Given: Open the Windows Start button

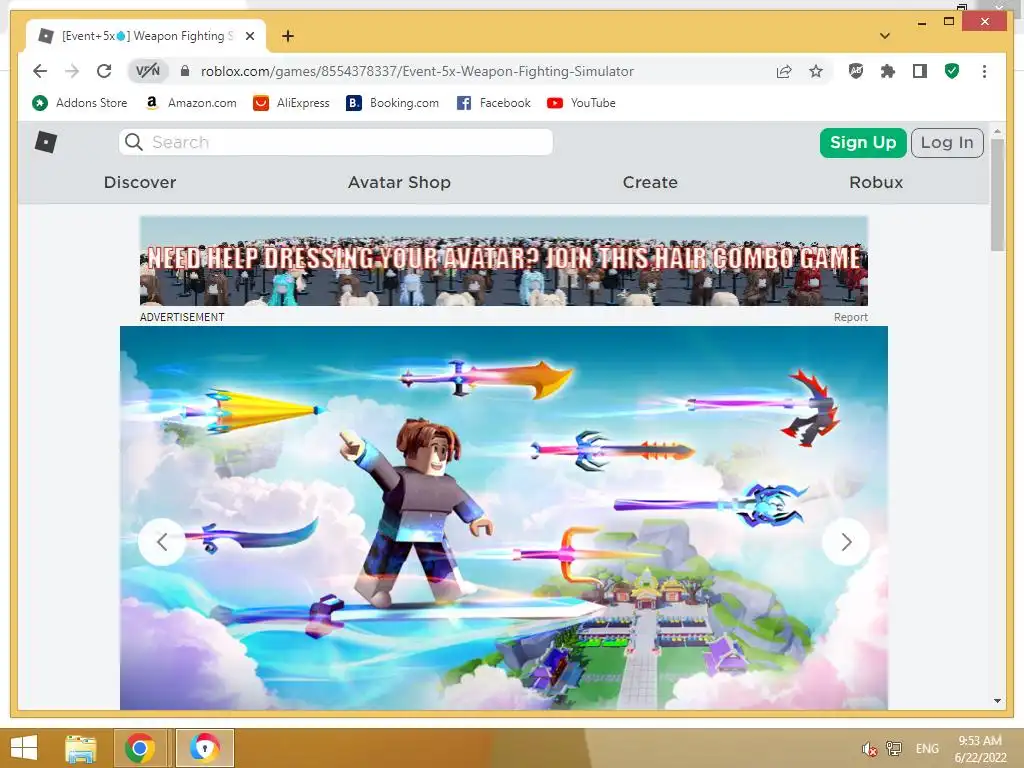Looking at the screenshot, I should [x=24, y=748].
